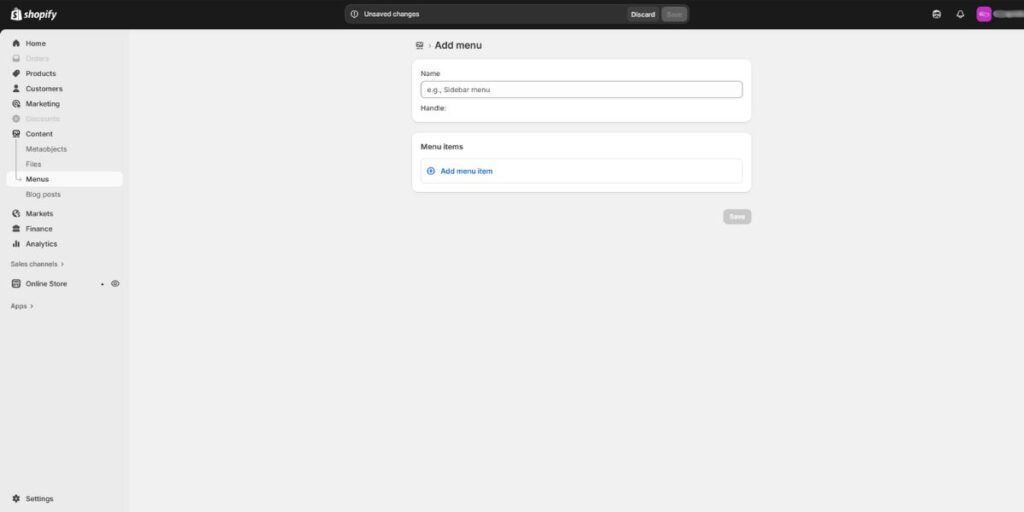Collapse the Content section in sidebar
This screenshot has height=512, width=1024.
click(x=39, y=134)
